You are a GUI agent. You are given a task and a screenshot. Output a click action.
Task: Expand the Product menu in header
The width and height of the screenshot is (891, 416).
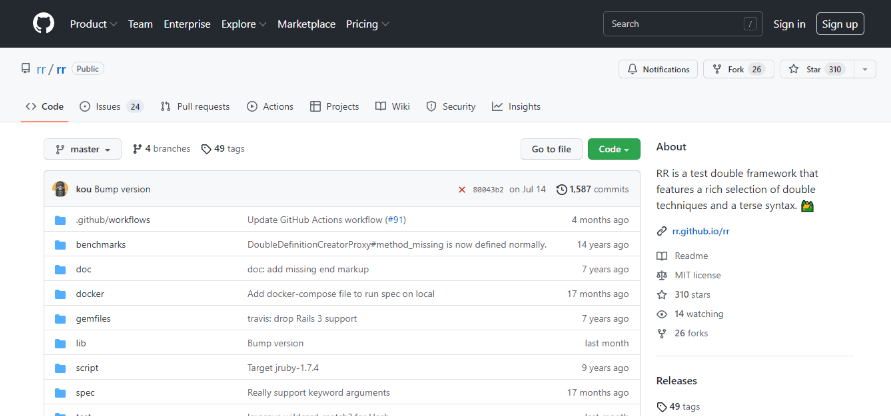[x=93, y=24]
